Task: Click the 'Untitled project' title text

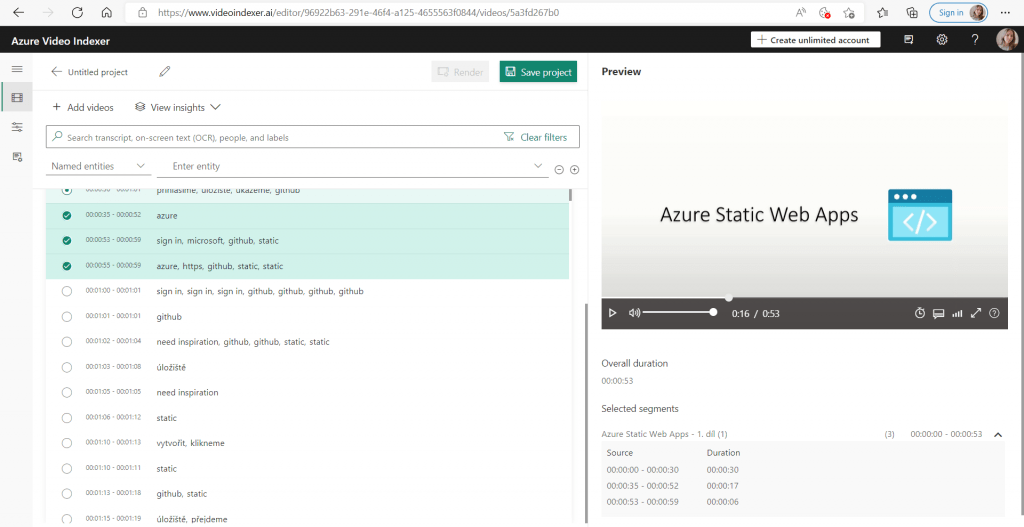Action: (98, 72)
